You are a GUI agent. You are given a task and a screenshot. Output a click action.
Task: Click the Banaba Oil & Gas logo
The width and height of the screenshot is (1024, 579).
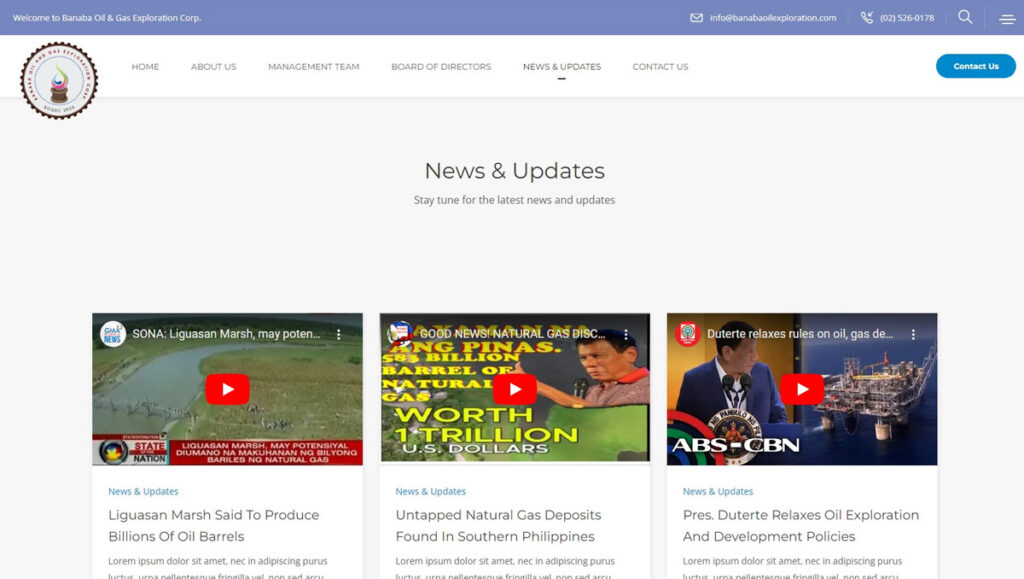[x=59, y=81]
